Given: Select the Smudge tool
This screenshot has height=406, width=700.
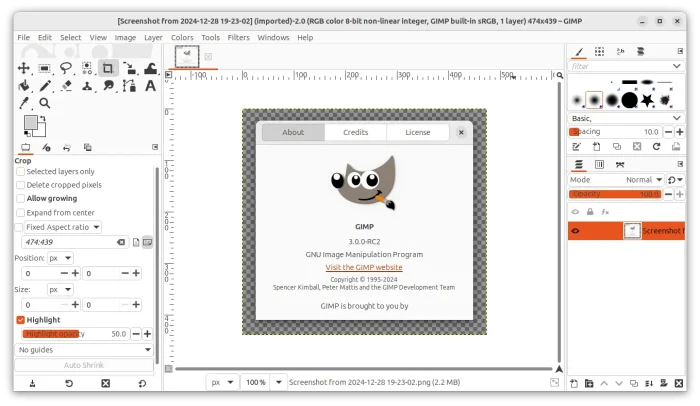Looking at the screenshot, I should click(x=108, y=86).
